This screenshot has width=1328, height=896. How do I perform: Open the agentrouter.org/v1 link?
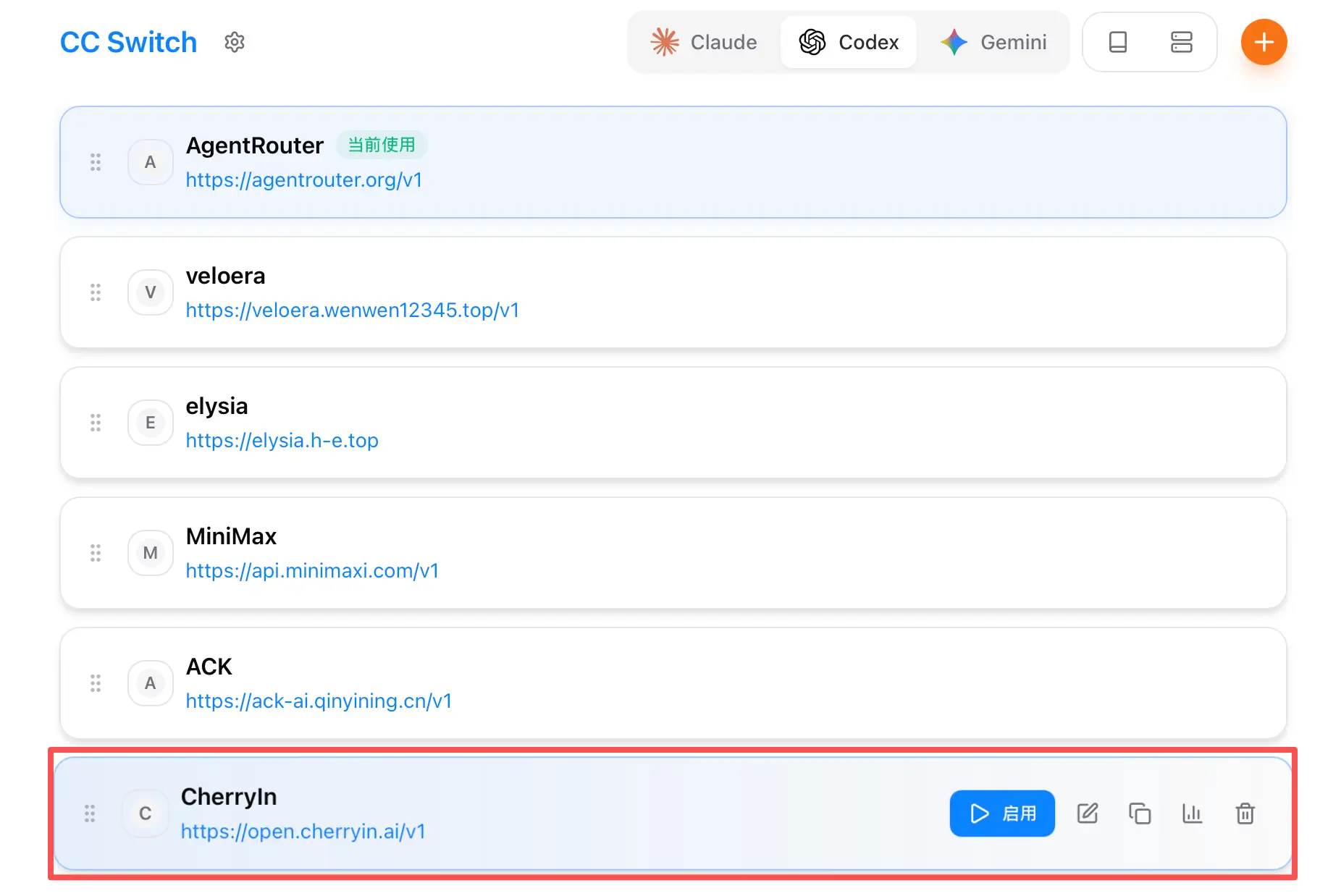303,180
